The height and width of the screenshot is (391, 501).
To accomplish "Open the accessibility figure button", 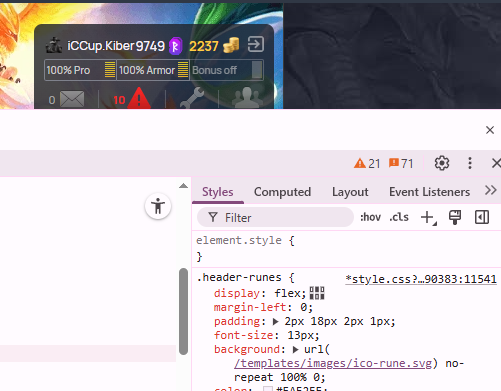I will pos(158,206).
